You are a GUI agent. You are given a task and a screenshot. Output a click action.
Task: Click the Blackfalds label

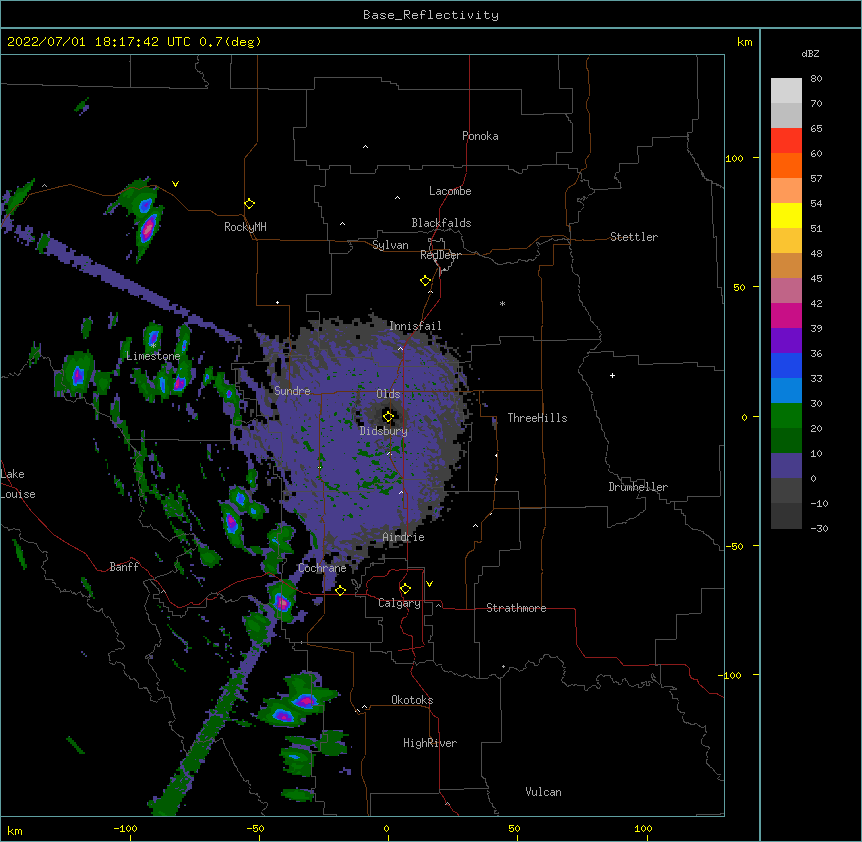tap(441, 223)
